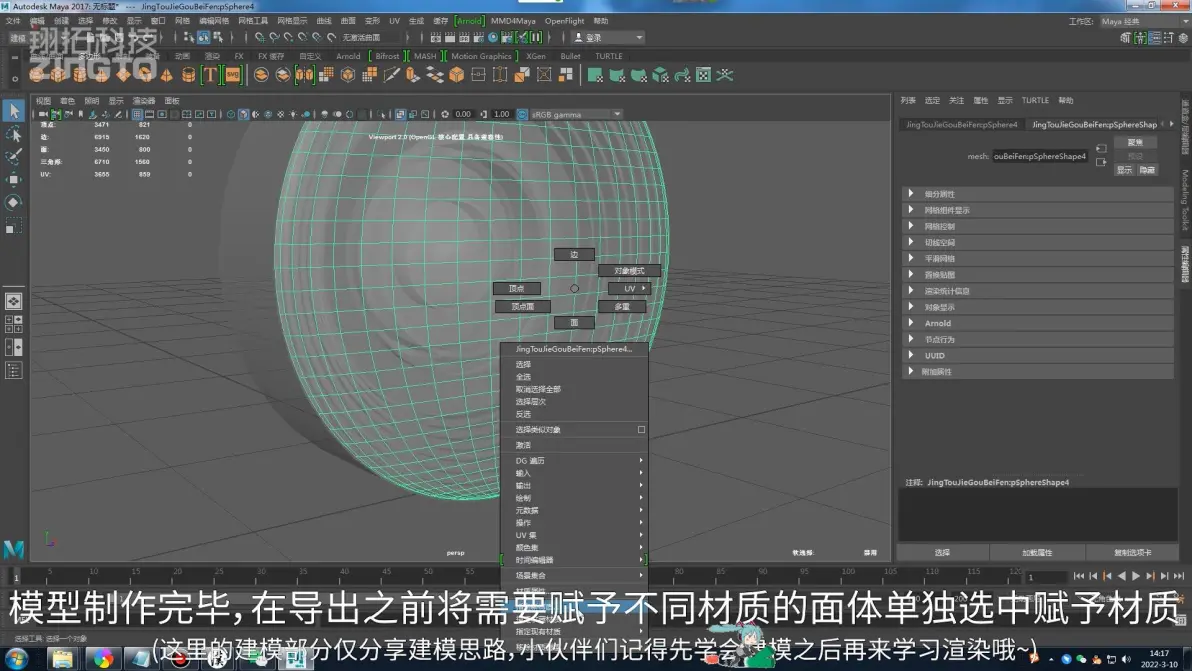Image resolution: width=1192 pixels, height=671 pixels.
Task: Open the Chrome icon in Windows taskbar
Action: [103, 658]
